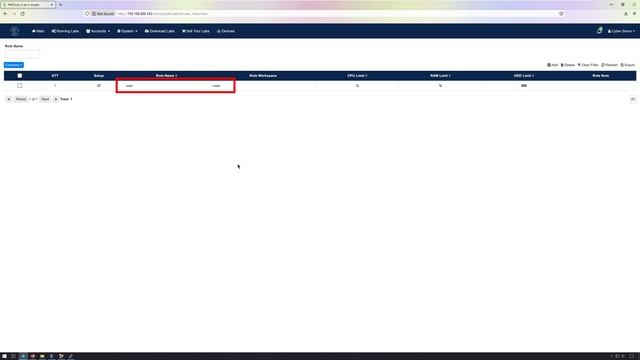Open the Columns dropdown button
The image size is (640, 360).
click(x=14, y=65)
